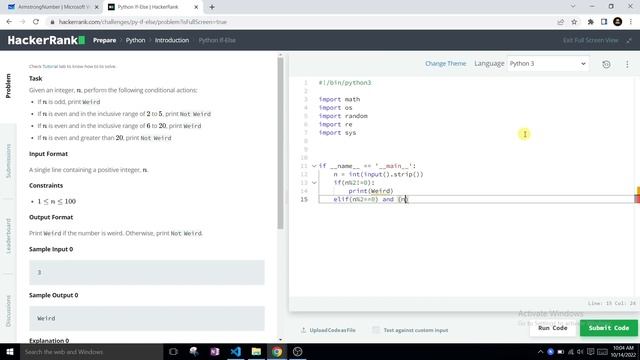This screenshot has height=360, width=640.
Task: Click the Windows taskbar search box
Action: pyautogui.click(x=91, y=351)
